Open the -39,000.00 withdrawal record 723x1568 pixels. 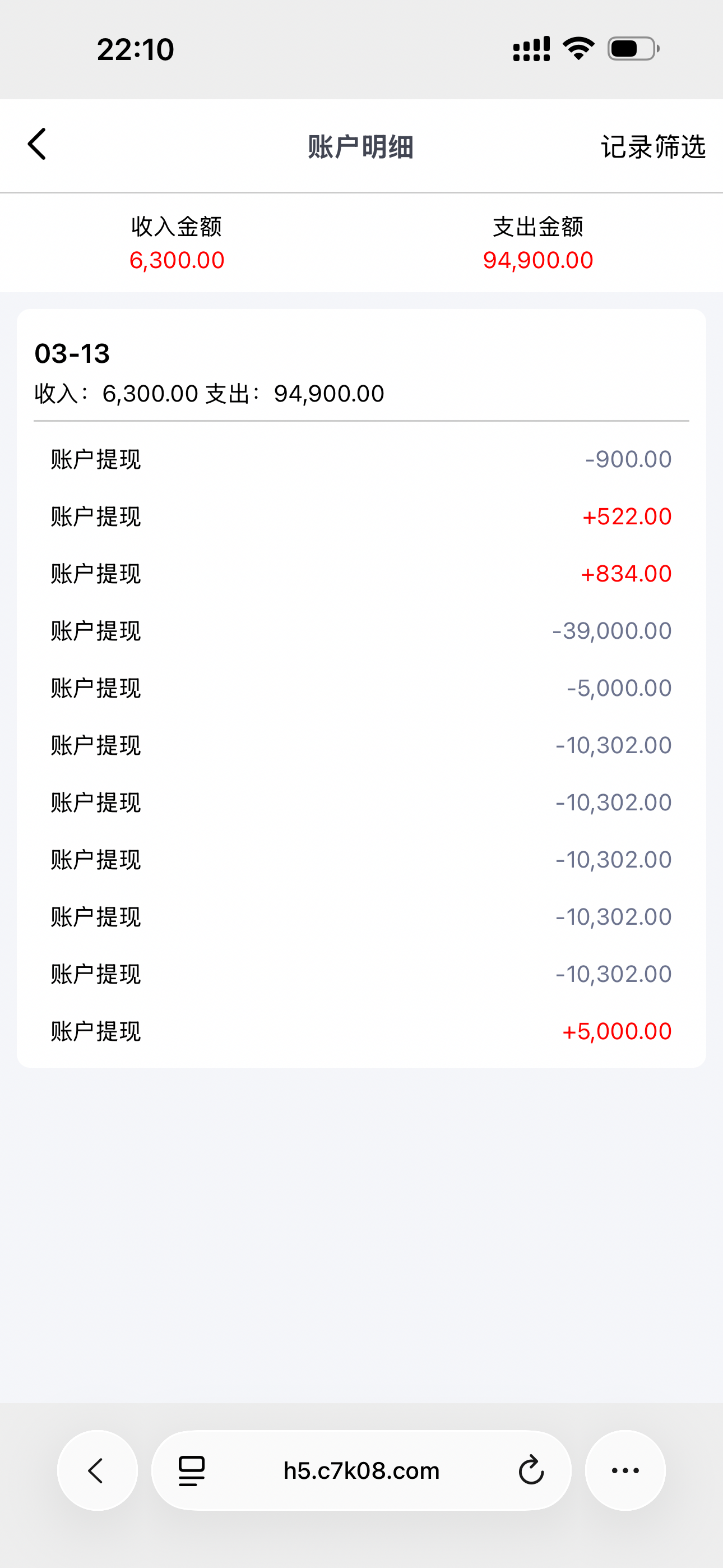(x=361, y=631)
